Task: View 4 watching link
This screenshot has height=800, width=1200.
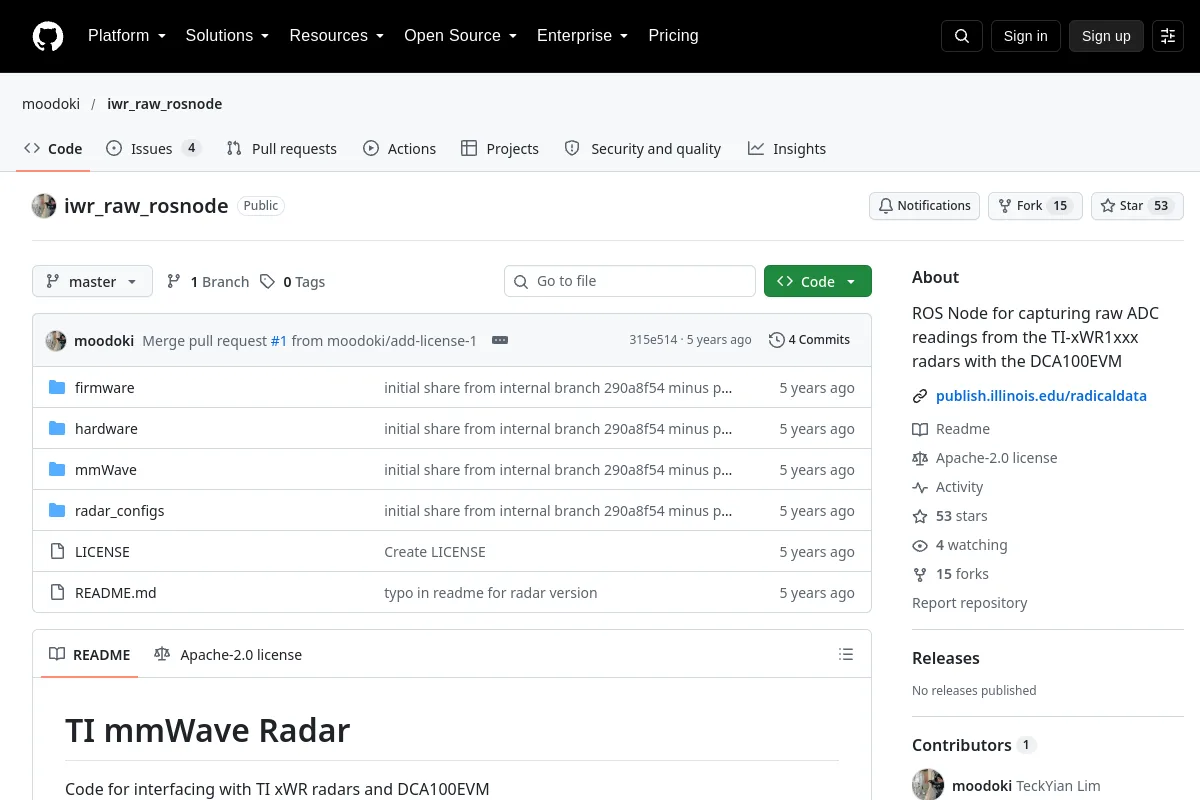Action: [x=960, y=545]
